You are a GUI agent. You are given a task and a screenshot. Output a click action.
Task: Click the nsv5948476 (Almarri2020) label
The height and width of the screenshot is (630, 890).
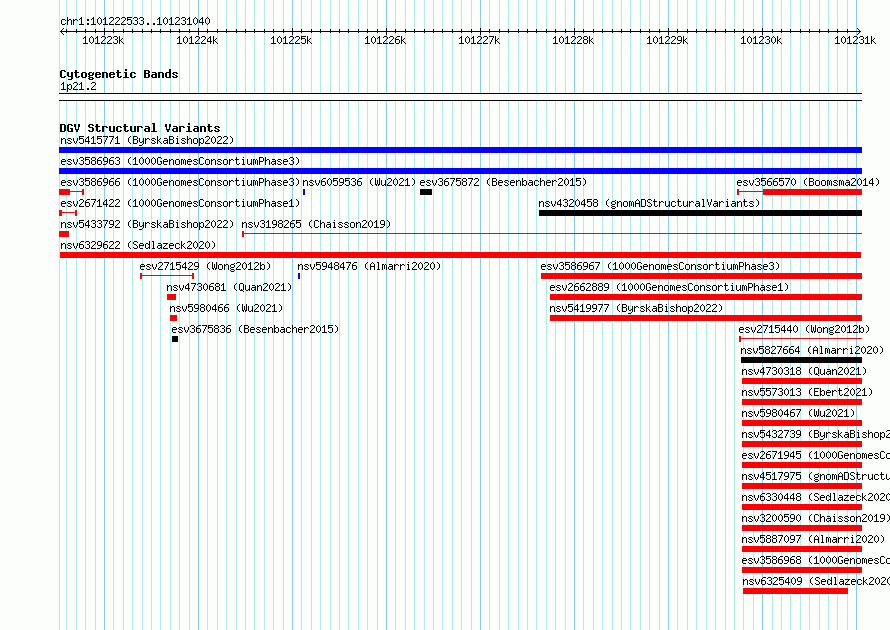click(x=369, y=266)
